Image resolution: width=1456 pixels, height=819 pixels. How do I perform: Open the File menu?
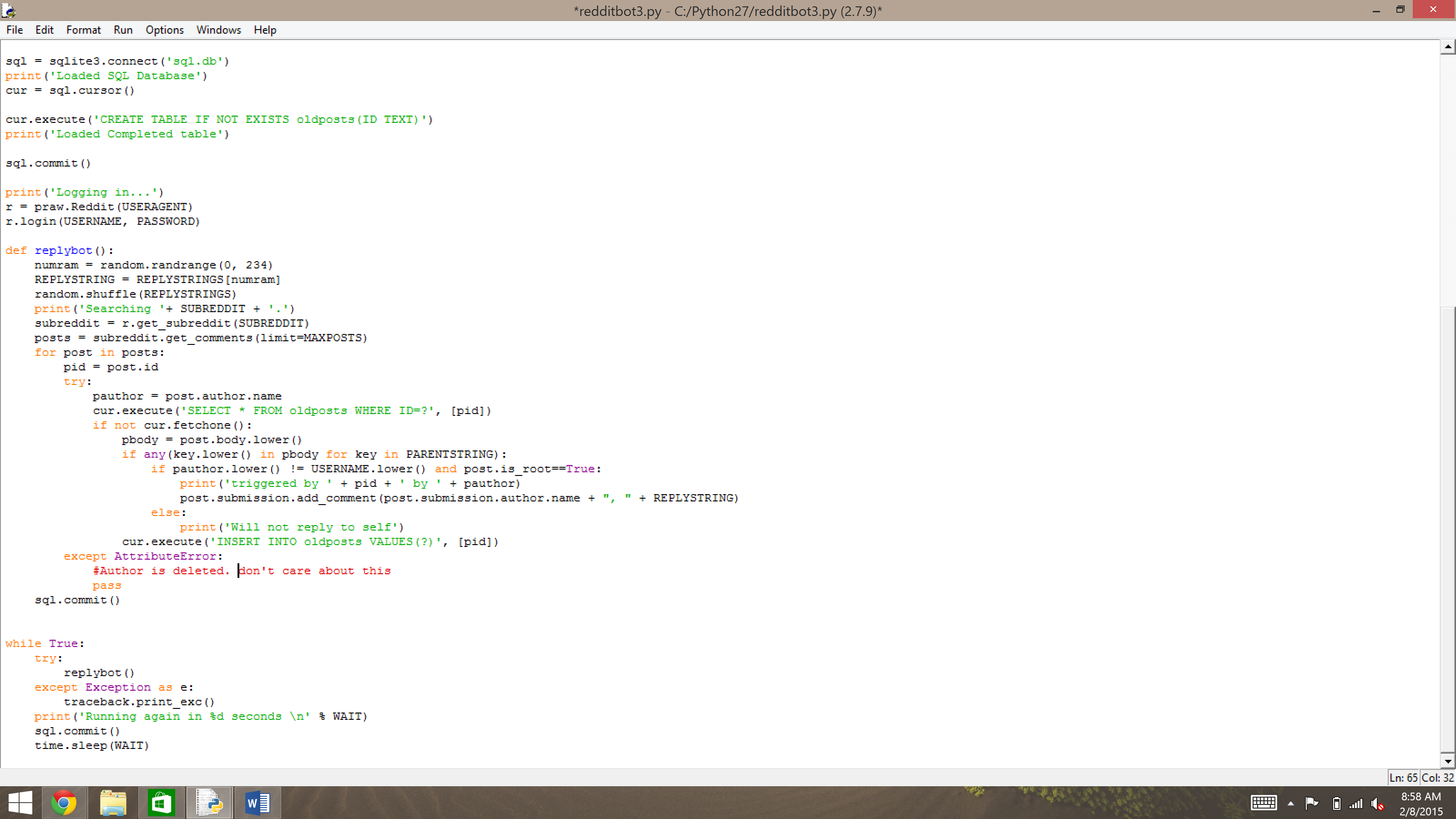[x=15, y=30]
